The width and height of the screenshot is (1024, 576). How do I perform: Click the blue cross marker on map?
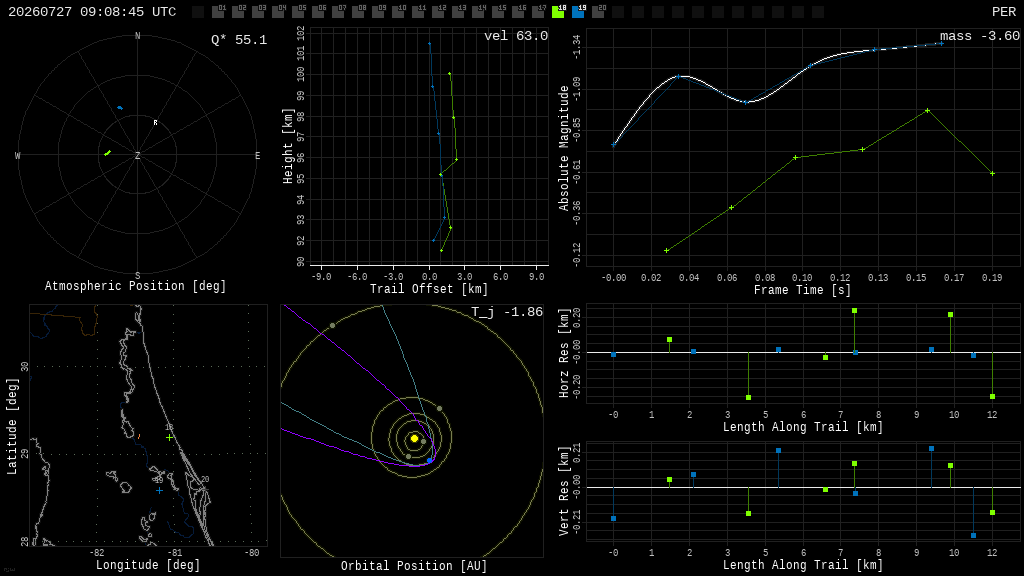point(159,490)
